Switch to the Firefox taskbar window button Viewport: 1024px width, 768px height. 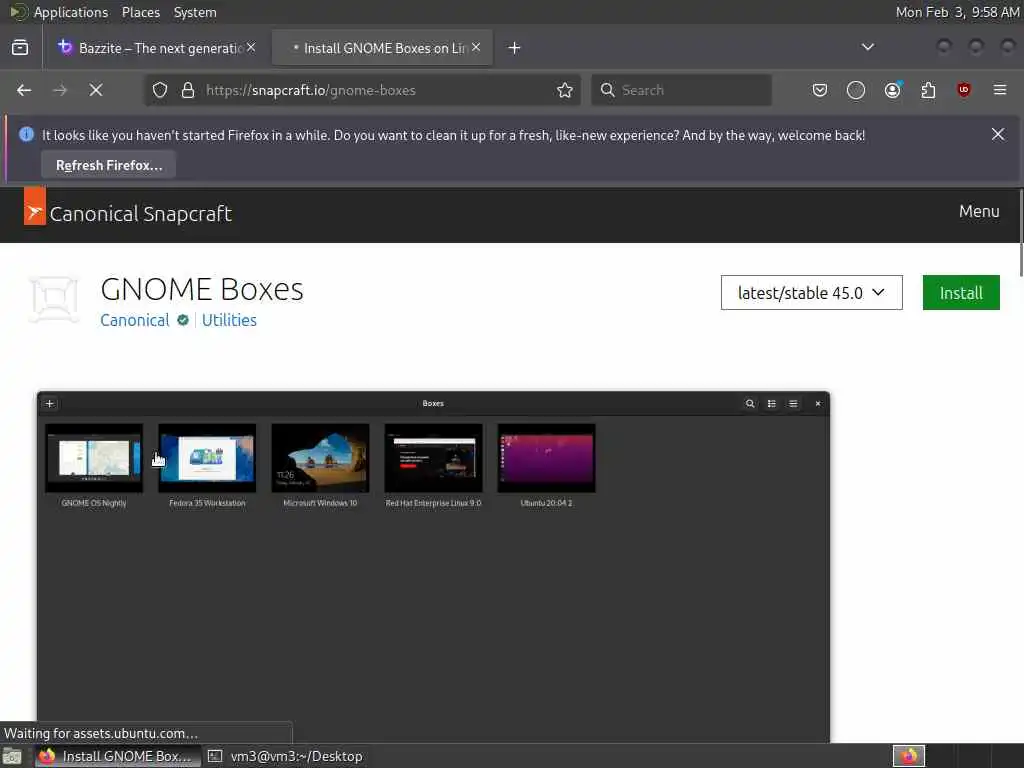[118, 756]
